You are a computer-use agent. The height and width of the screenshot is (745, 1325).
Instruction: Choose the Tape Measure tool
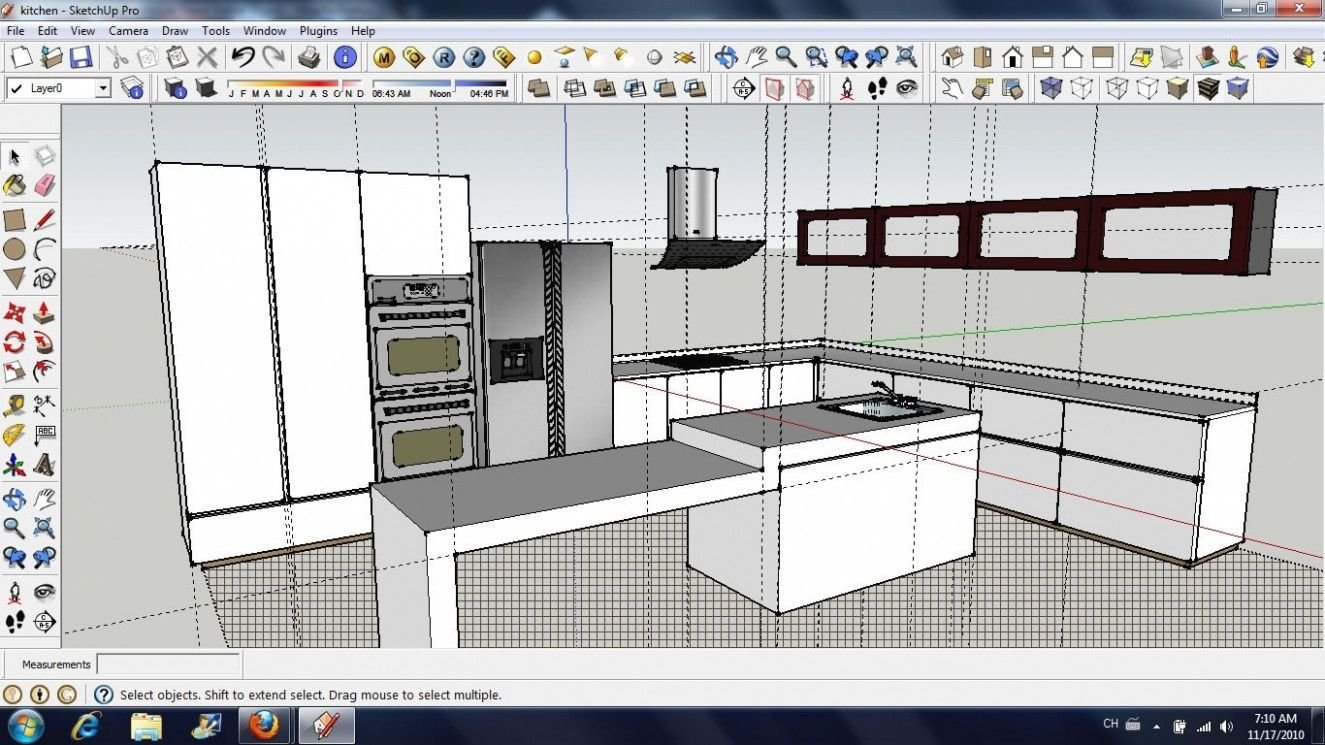click(x=14, y=405)
